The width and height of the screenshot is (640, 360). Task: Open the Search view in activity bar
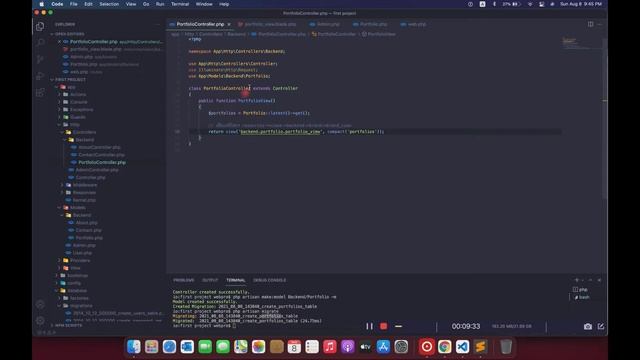pyautogui.click(x=40, y=42)
